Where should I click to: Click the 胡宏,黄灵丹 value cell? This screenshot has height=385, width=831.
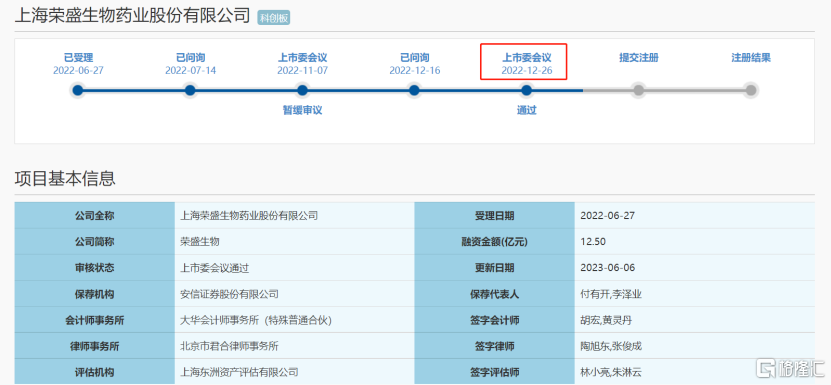pos(695,320)
